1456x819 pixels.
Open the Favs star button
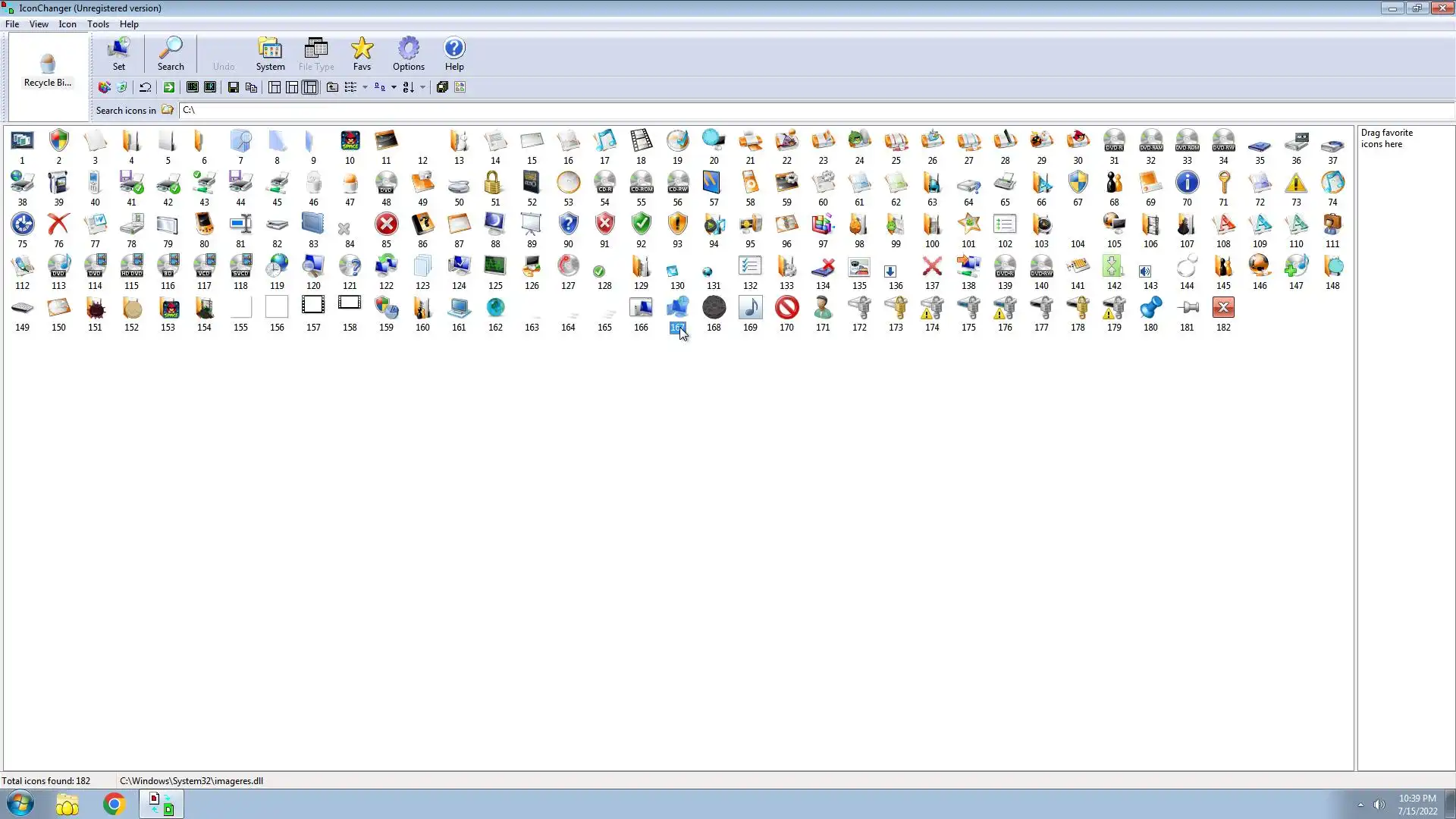(x=362, y=54)
